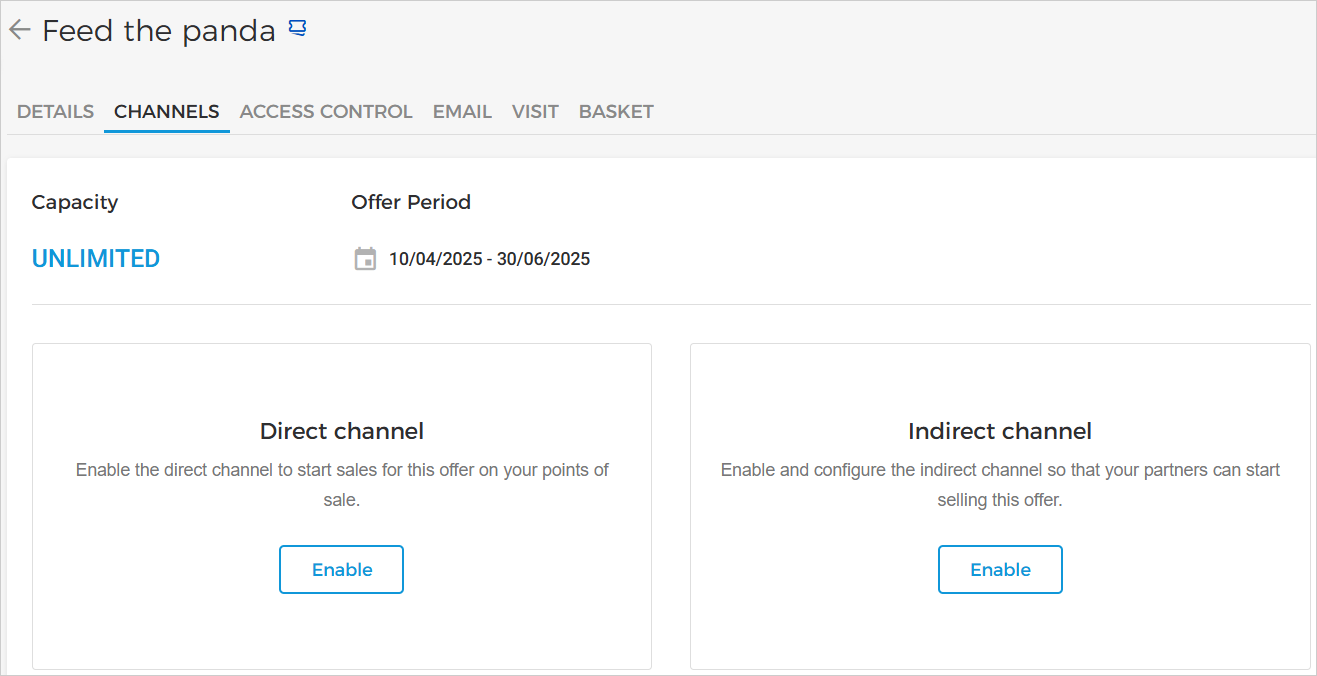Open the Details tab
Image resolution: width=1317 pixels, height=676 pixels.
point(56,112)
